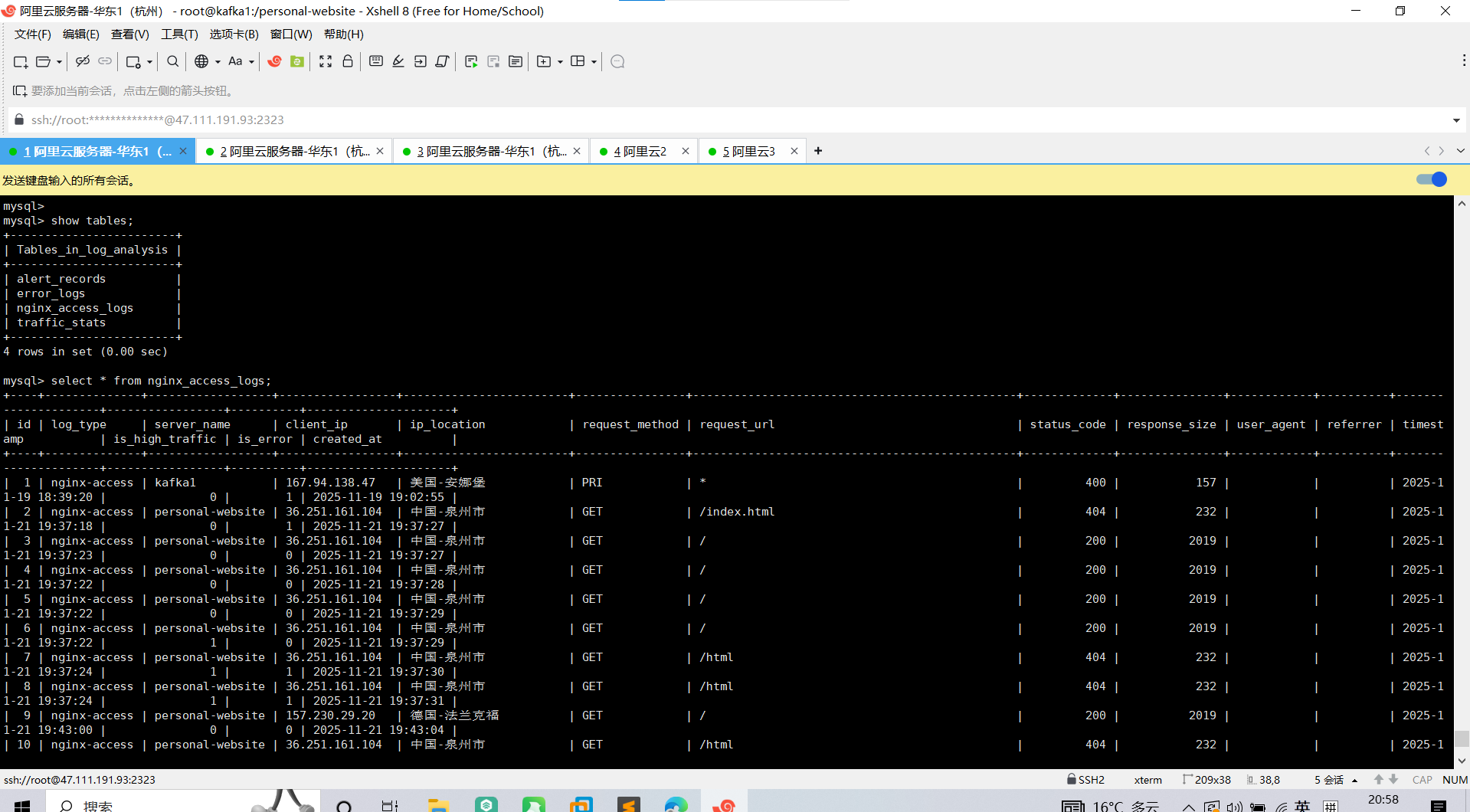Expand the address bar history dropdown
Screen dimensions: 1470x812
click(1456, 120)
